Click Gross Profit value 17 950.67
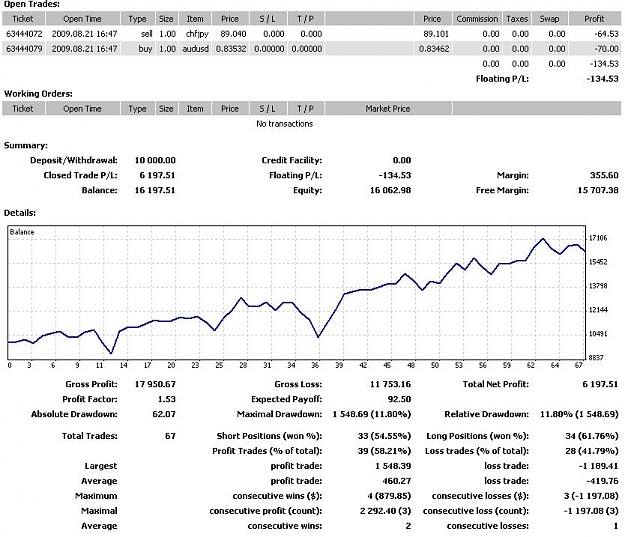 pos(155,384)
